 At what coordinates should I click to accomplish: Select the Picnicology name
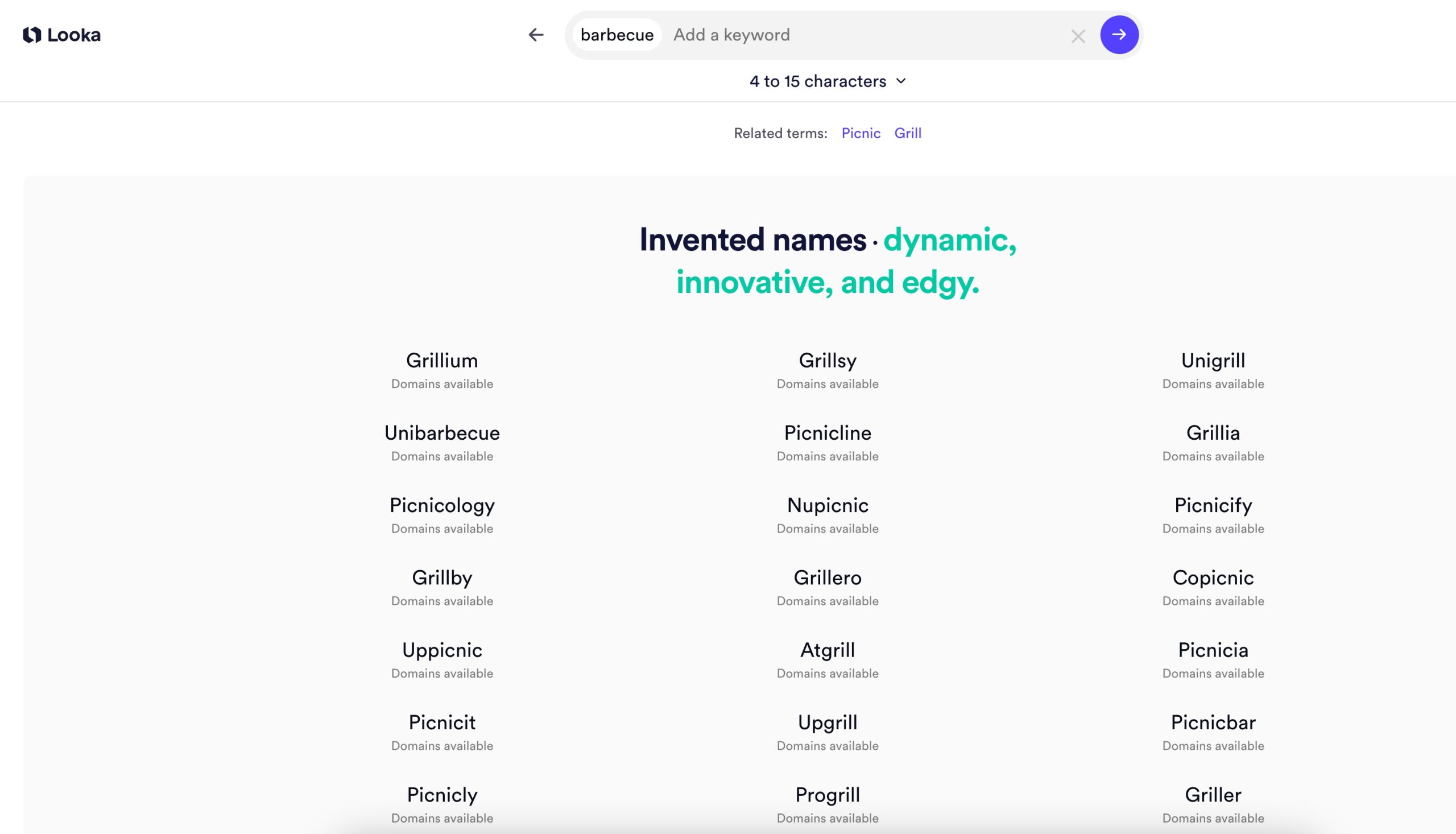click(x=442, y=506)
